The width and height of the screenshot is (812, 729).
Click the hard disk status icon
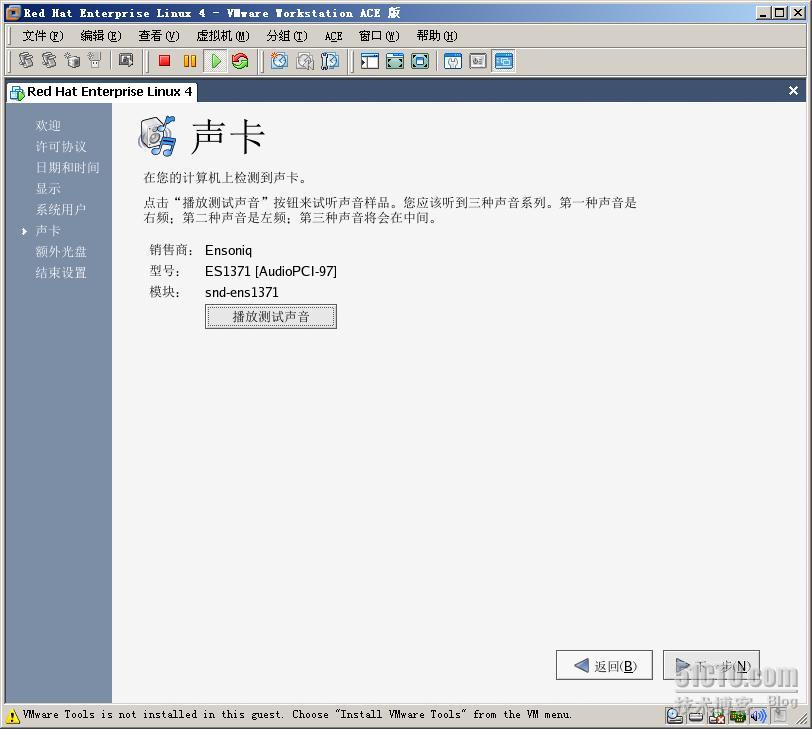click(696, 716)
